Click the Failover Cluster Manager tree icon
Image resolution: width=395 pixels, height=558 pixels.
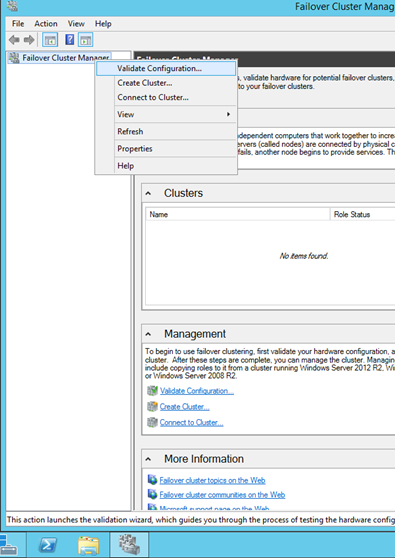click(14, 58)
